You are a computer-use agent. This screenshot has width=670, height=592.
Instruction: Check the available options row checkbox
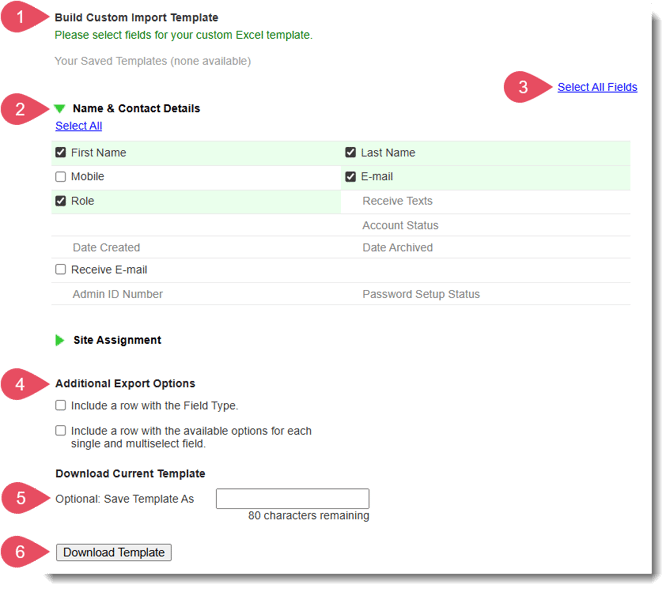(61, 431)
